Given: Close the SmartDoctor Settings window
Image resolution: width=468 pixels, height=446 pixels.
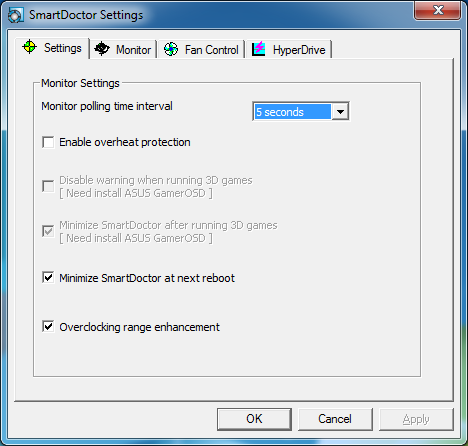Looking at the screenshot, I should (438, 10).
